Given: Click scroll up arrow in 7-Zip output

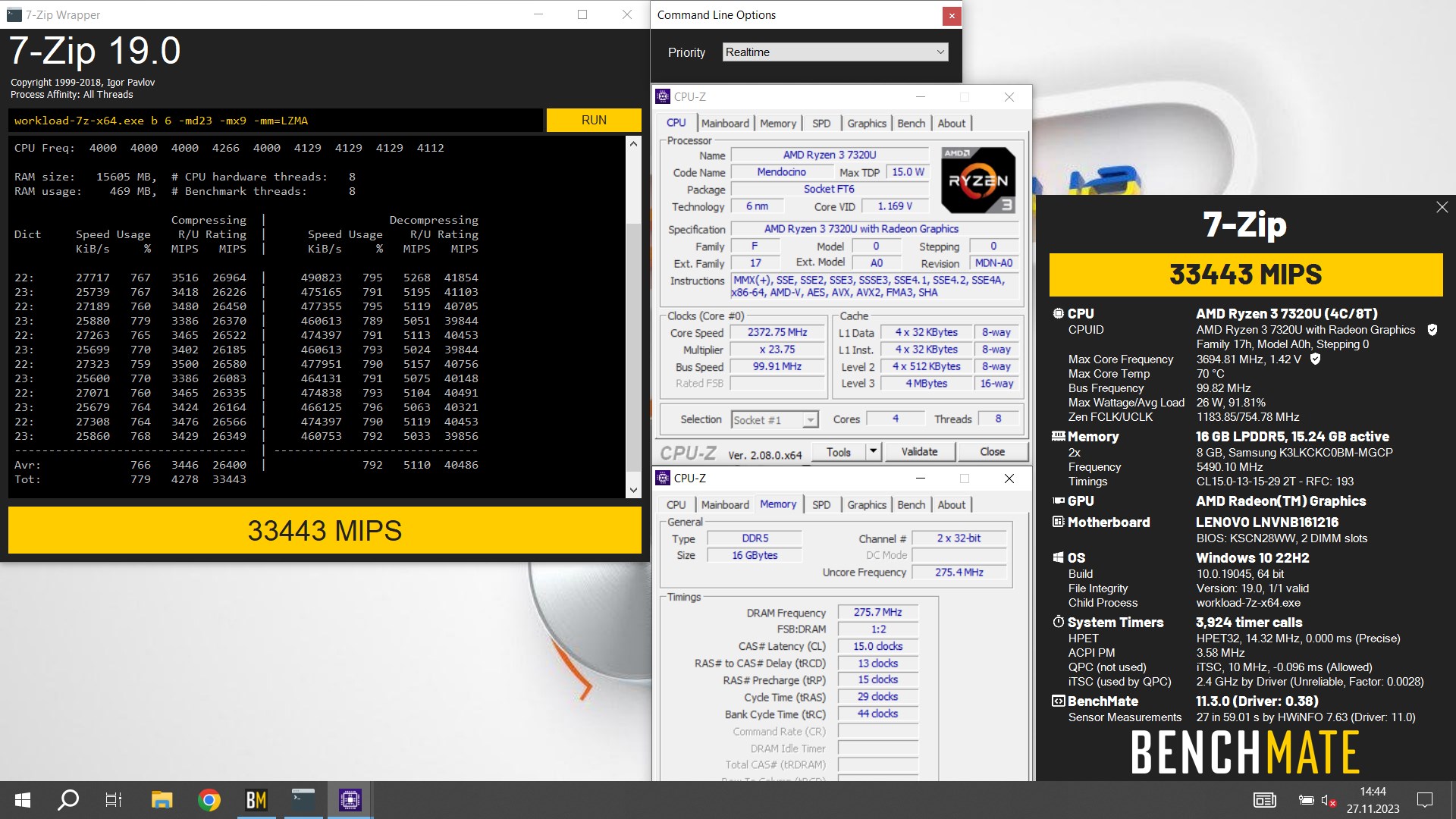Looking at the screenshot, I should point(634,143).
